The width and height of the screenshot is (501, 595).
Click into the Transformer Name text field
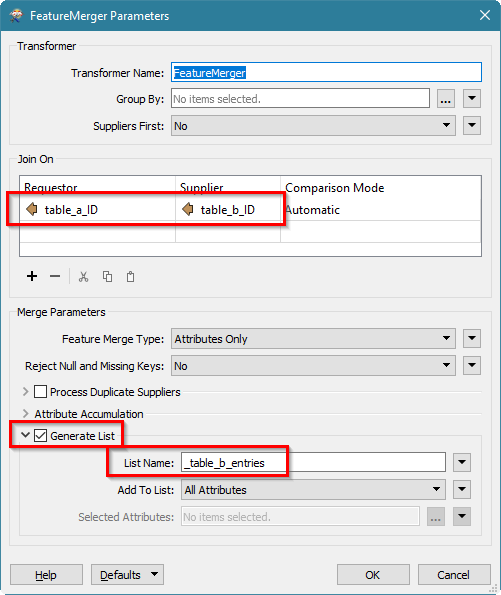coord(326,72)
